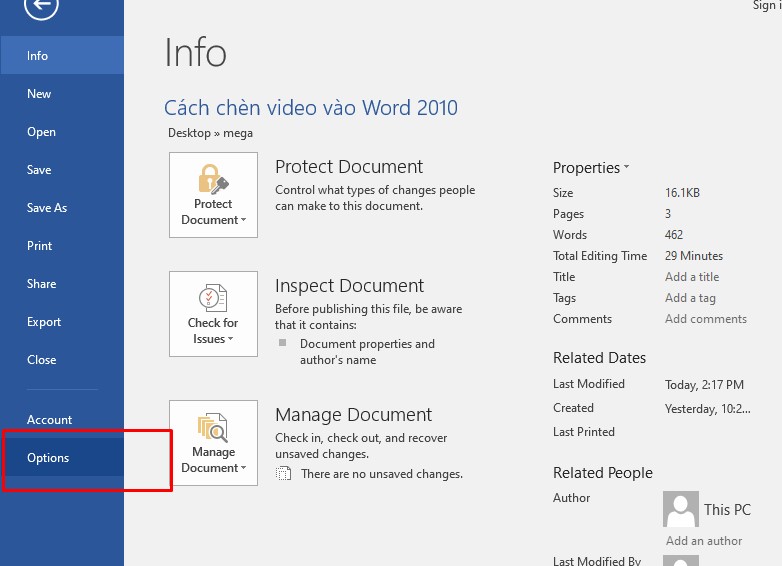
Task: Expand the Properties dropdown
Action: click(x=591, y=168)
